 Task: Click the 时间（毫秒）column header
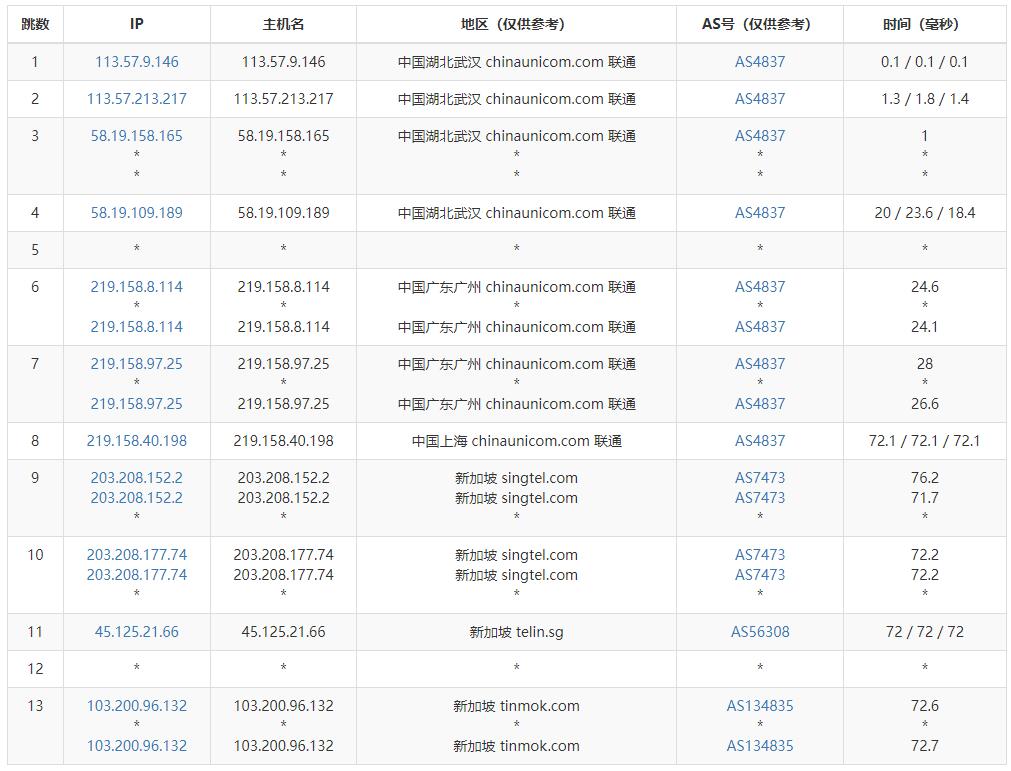point(925,24)
